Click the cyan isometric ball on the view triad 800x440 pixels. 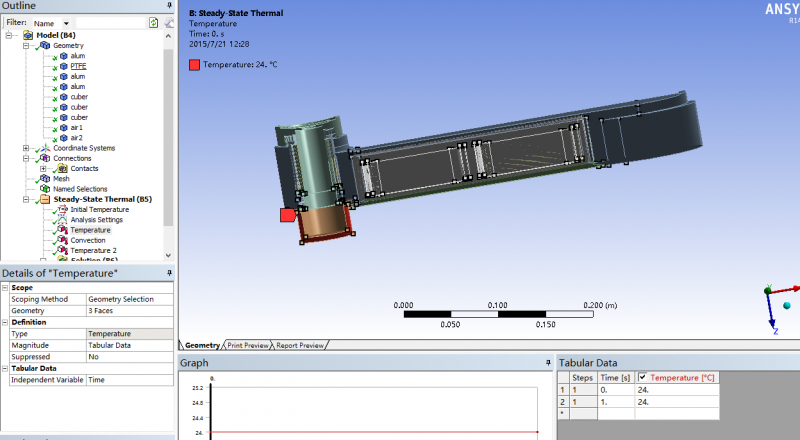click(787, 305)
